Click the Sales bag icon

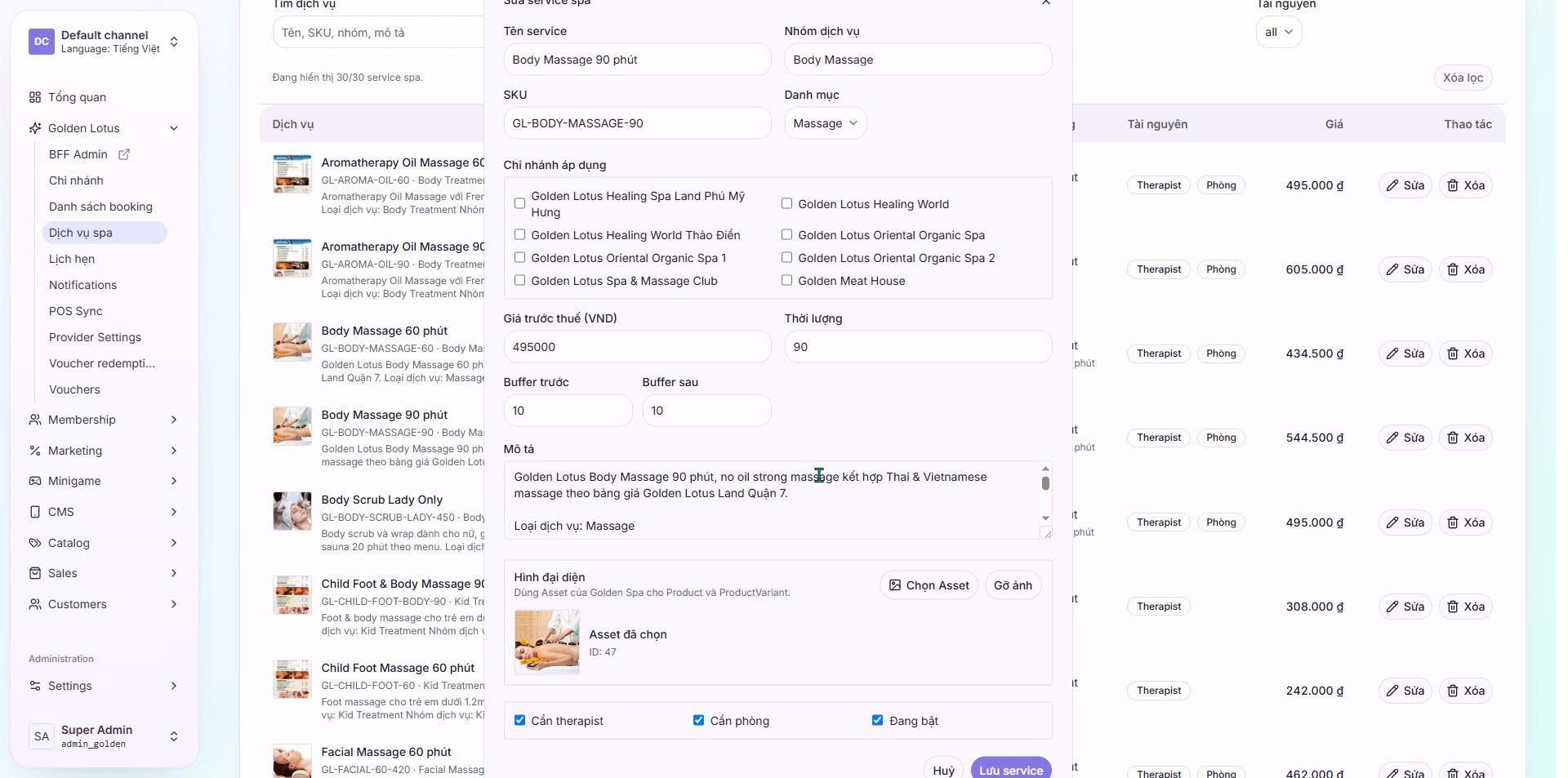[35, 573]
